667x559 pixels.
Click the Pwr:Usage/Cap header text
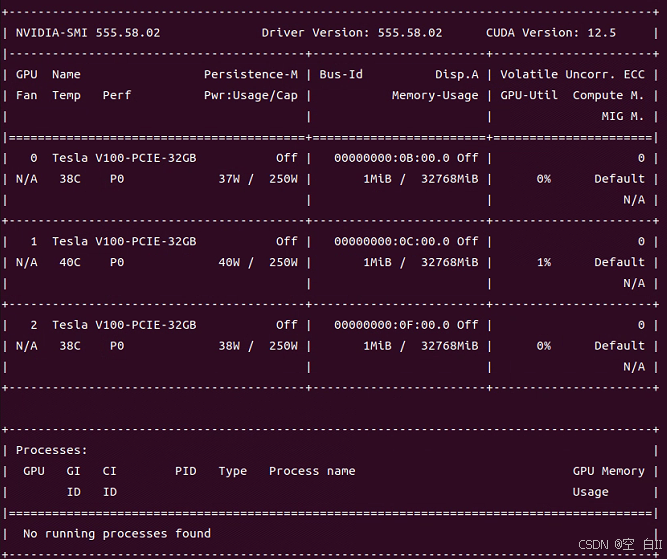click(x=251, y=95)
